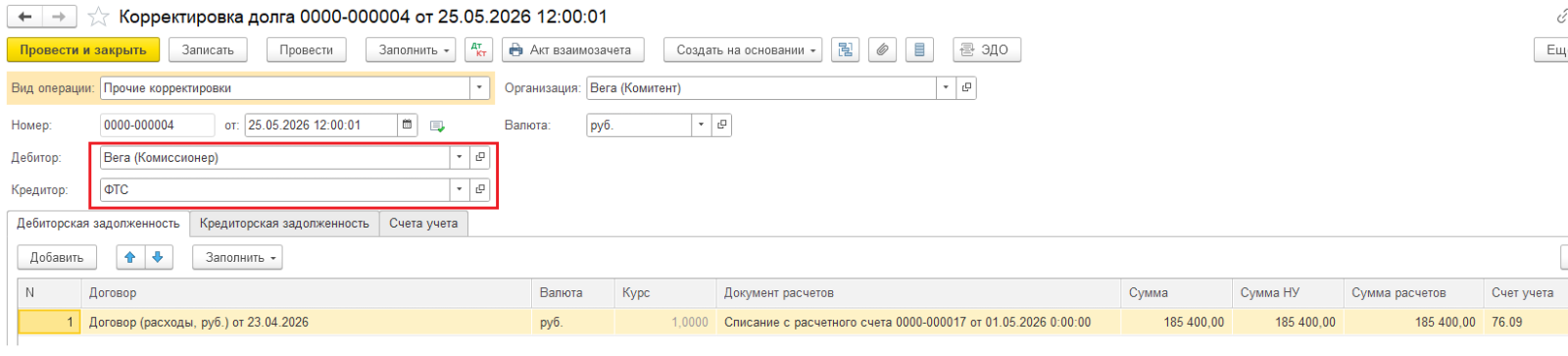This screenshot has height=356, width=1568.
Task: Click the Дебитор field with Вега (Комиссионер)
Action: pyautogui.click(x=275, y=158)
